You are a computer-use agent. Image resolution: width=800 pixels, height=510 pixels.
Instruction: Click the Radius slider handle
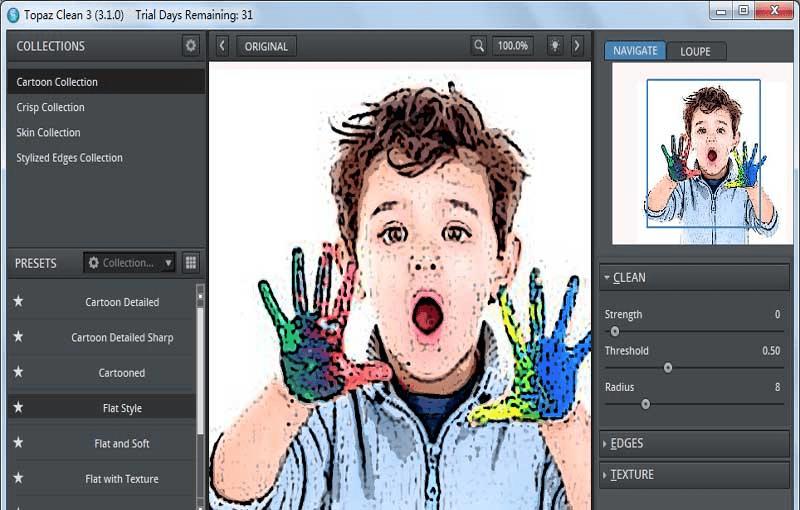click(645, 404)
